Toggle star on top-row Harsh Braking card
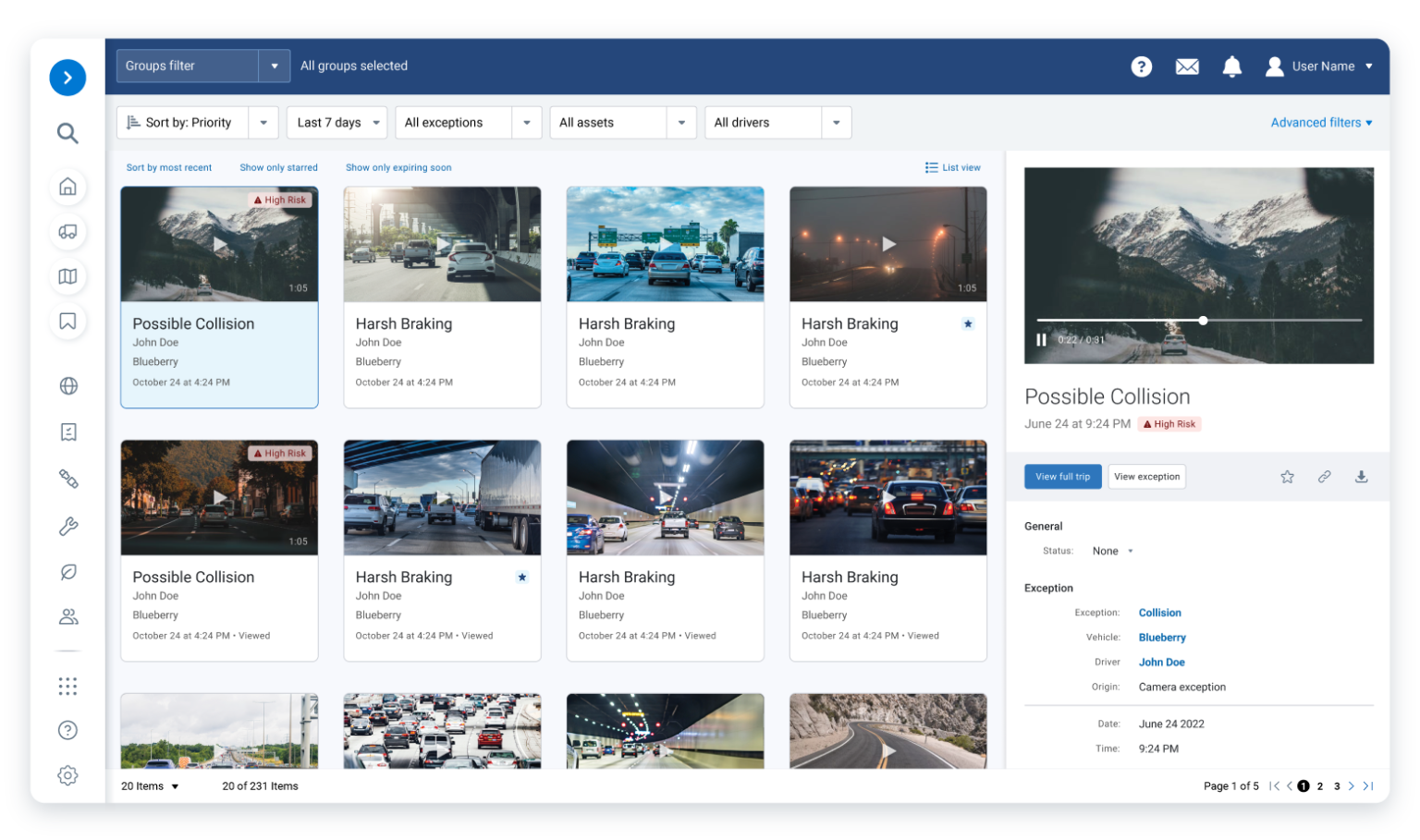The width and height of the screenshot is (1420, 840). click(968, 324)
